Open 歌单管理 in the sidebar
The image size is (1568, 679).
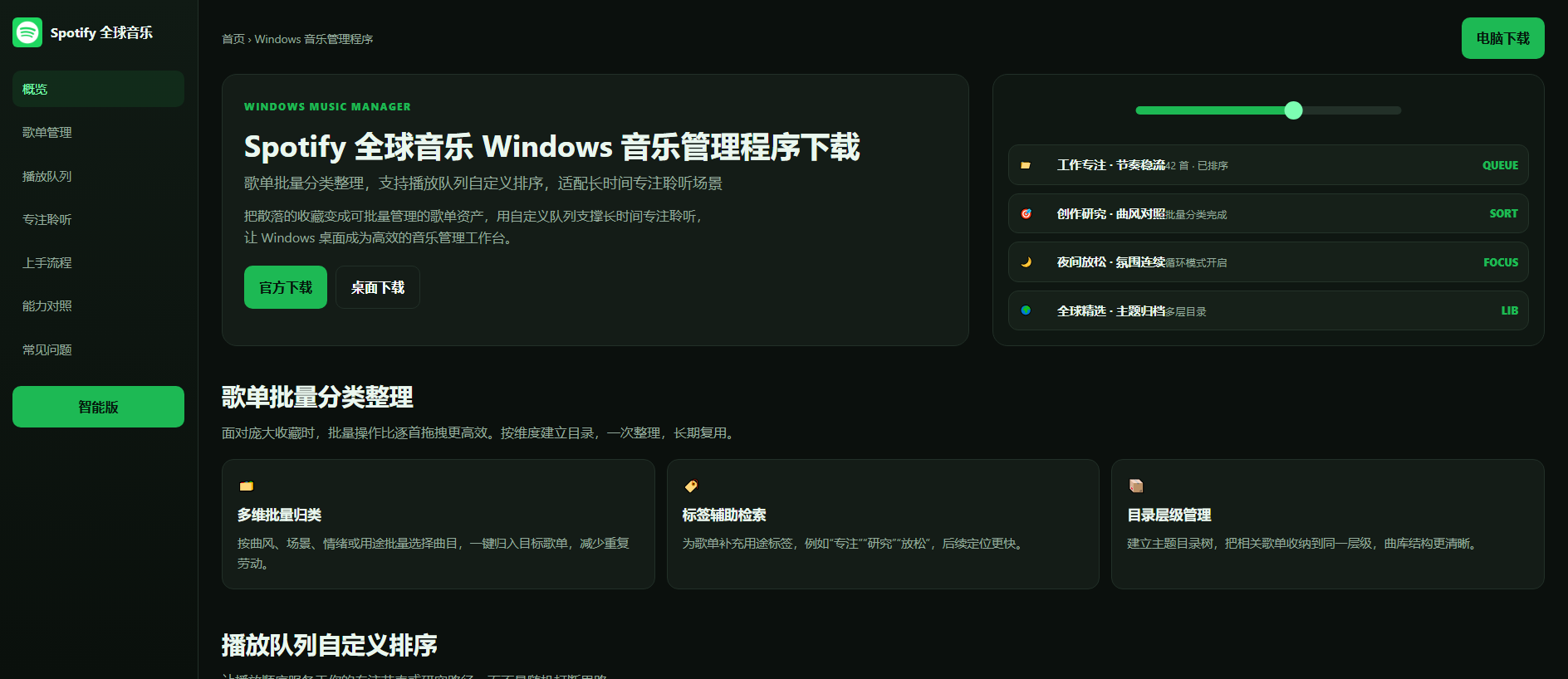coord(98,132)
